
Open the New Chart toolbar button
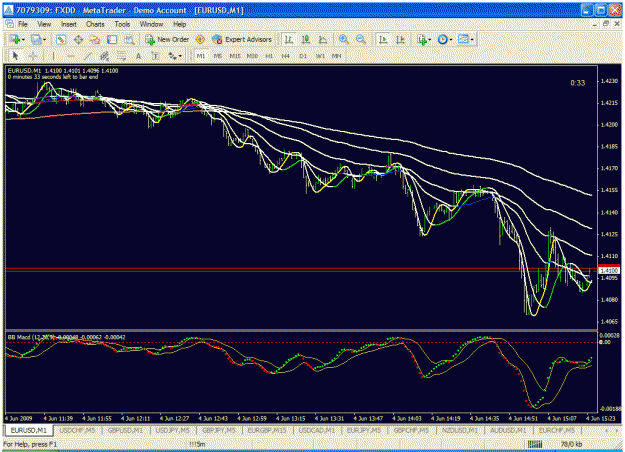tap(17, 39)
